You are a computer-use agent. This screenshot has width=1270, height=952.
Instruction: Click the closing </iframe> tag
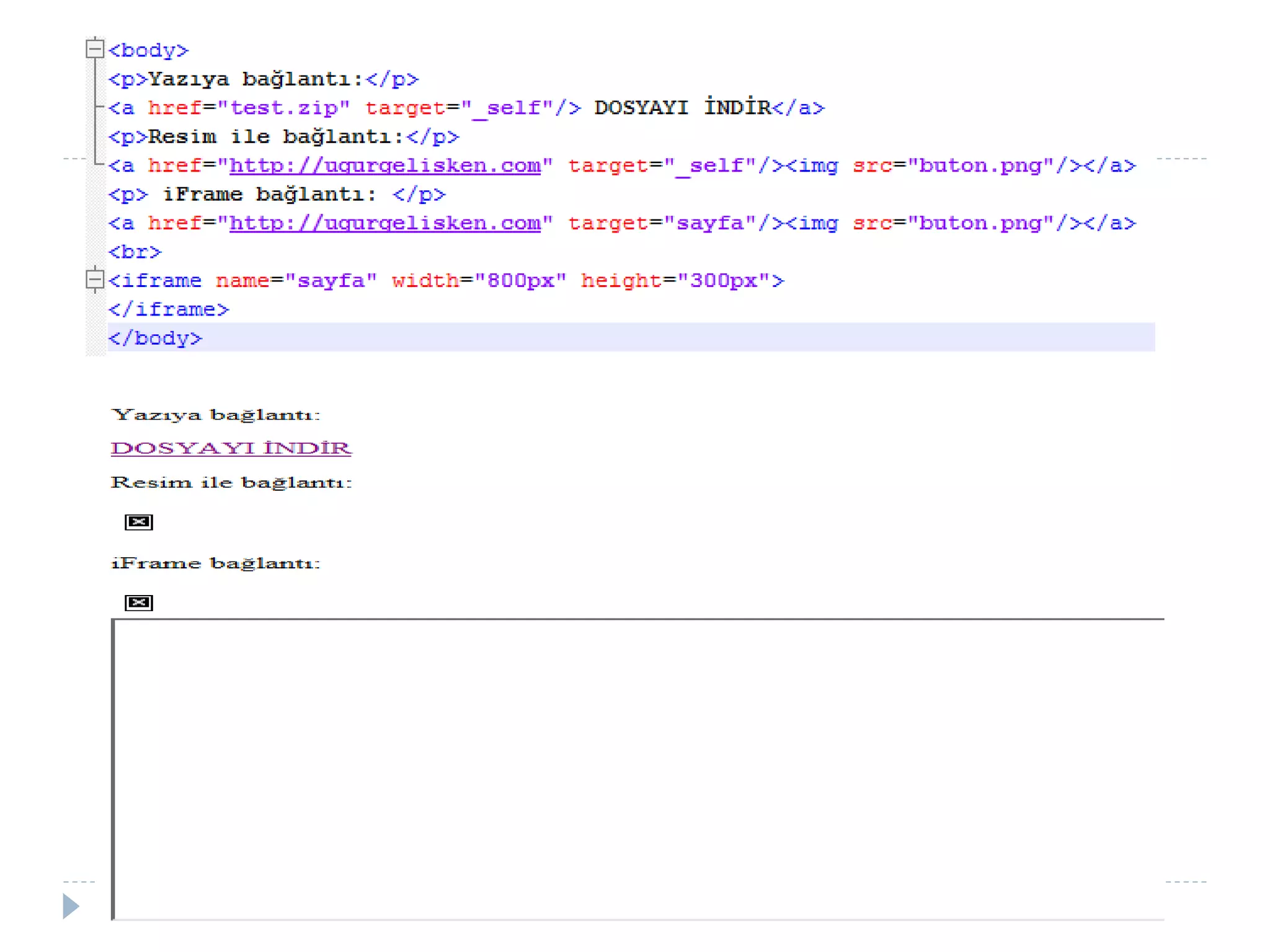point(169,309)
